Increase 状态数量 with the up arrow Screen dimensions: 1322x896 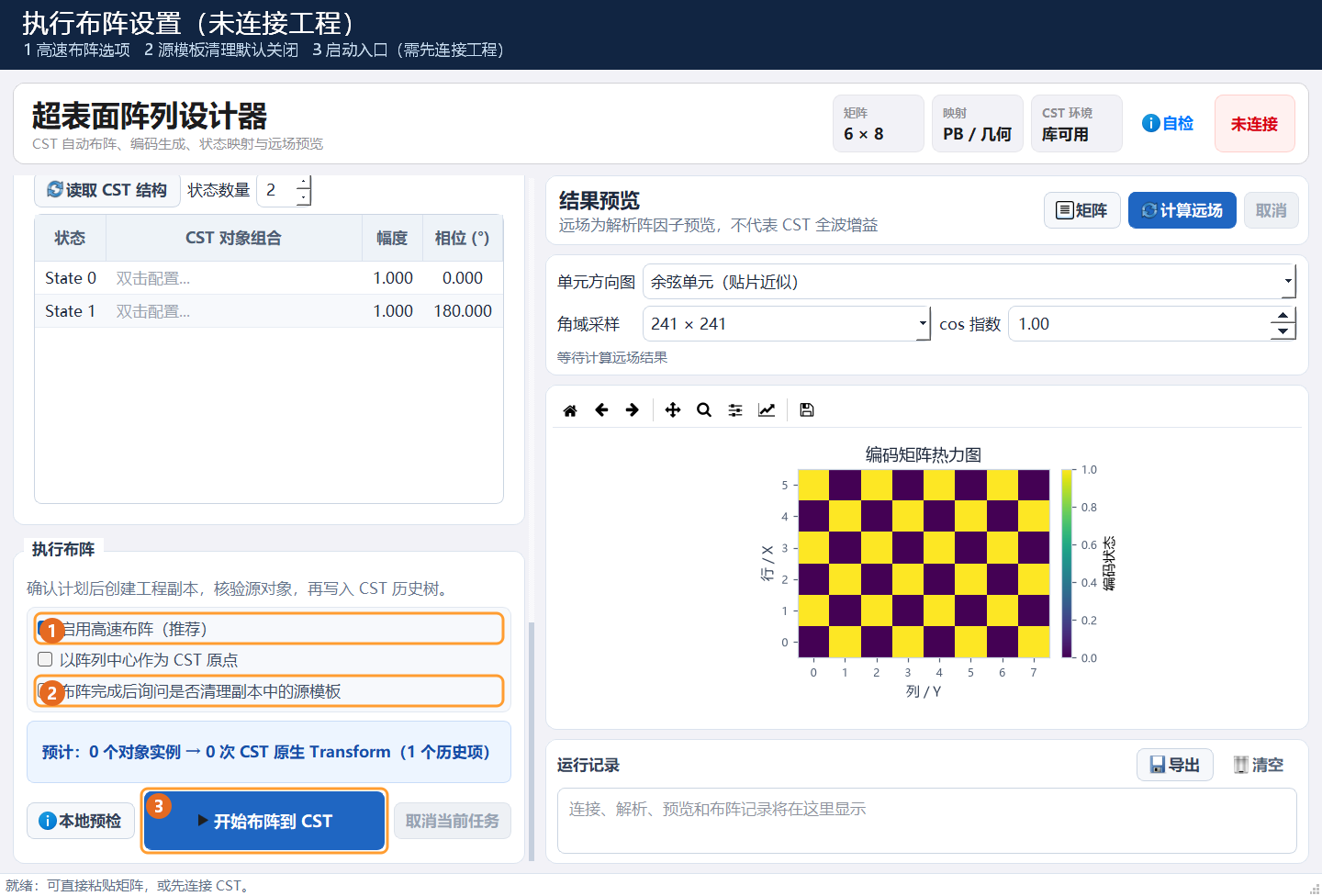click(303, 182)
